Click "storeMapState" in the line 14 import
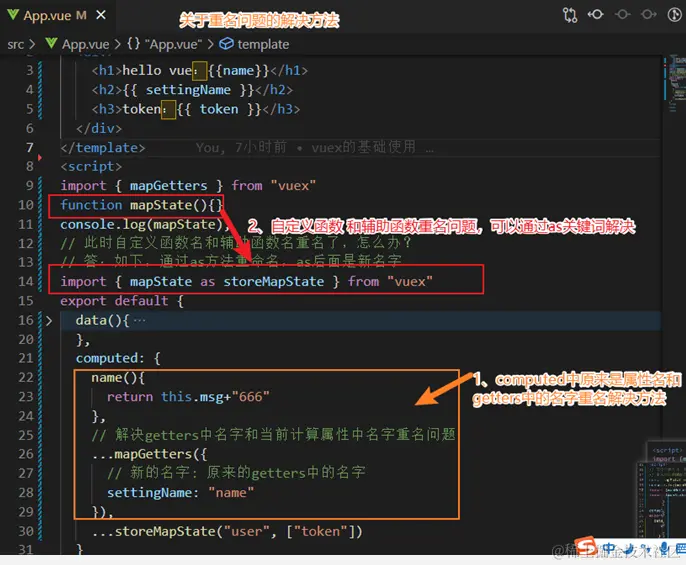Image resolution: width=686 pixels, height=565 pixels. click(x=274, y=282)
